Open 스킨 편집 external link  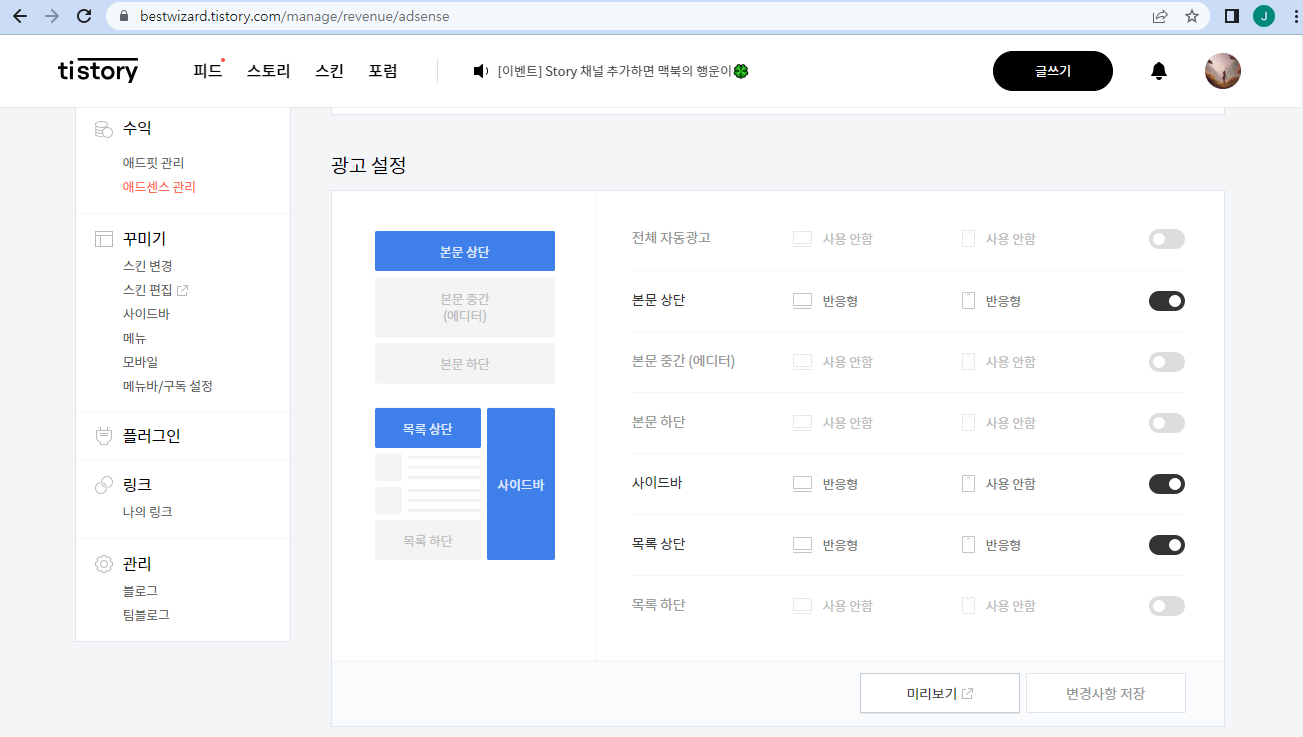point(148,290)
